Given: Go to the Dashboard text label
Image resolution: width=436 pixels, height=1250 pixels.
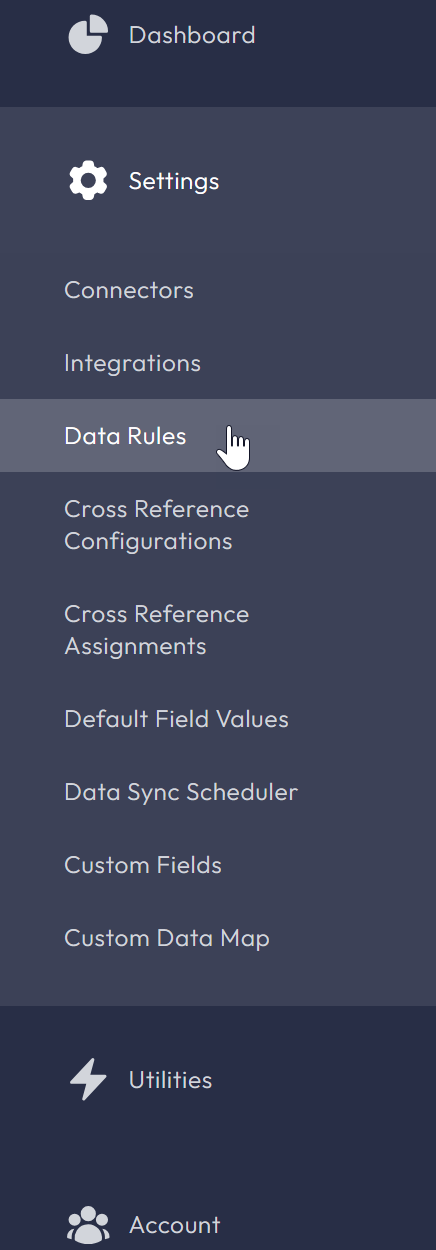Looking at the screenshot, I should (192, 35).
